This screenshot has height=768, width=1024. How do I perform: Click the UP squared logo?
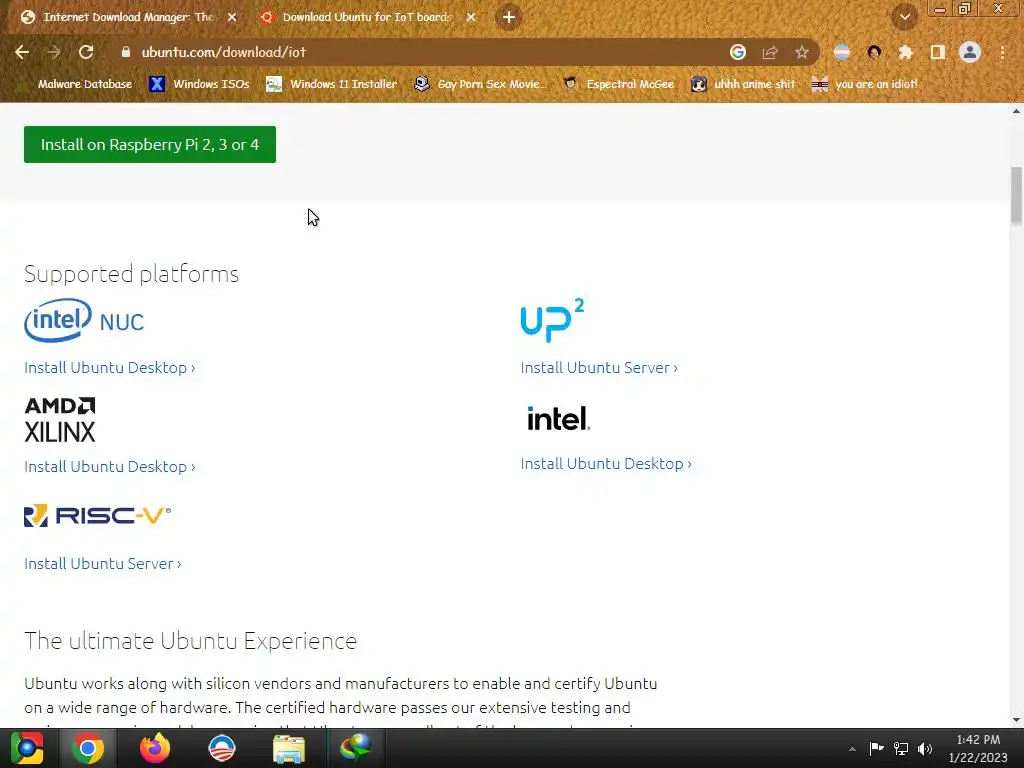click(552, 320)
